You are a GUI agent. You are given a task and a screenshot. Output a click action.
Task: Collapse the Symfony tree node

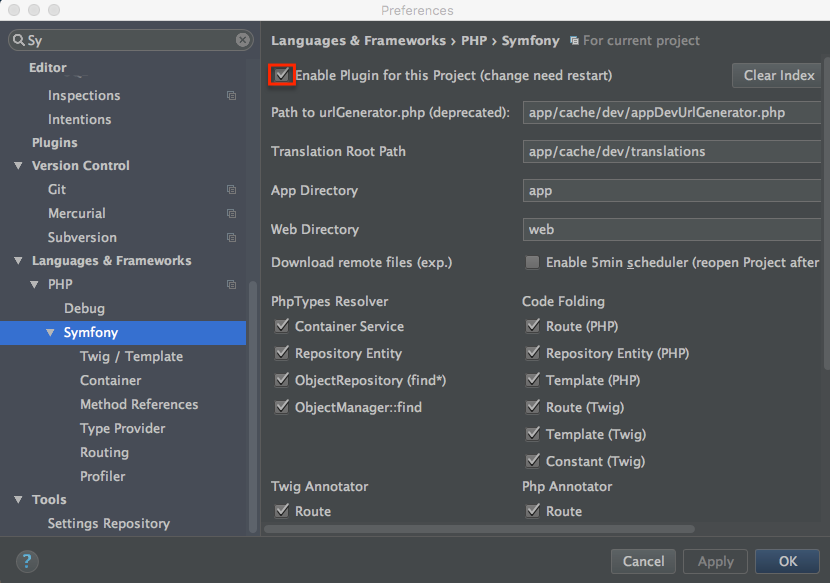[50, 333]
